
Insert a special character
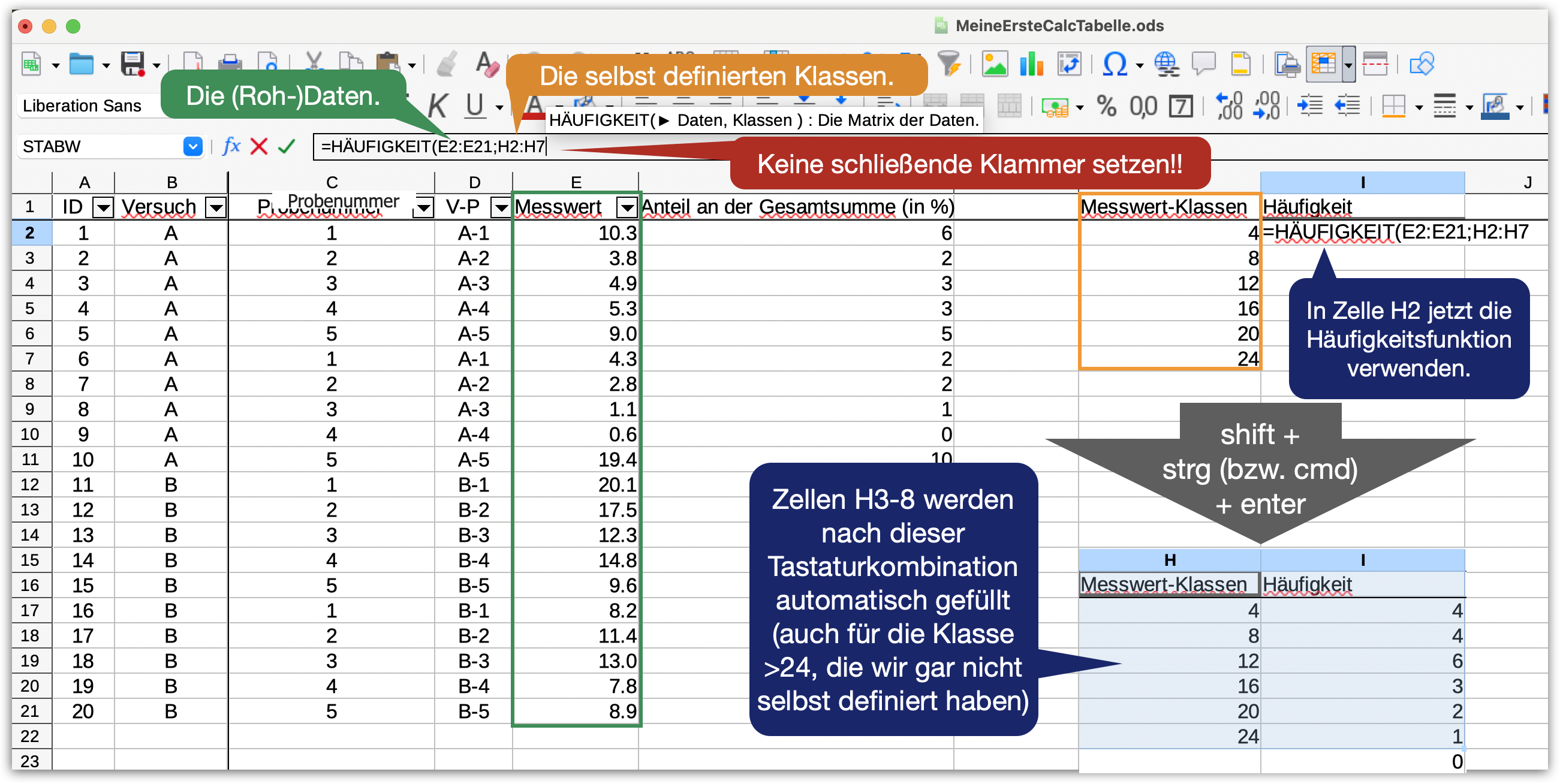click(x=1116, y=65)
